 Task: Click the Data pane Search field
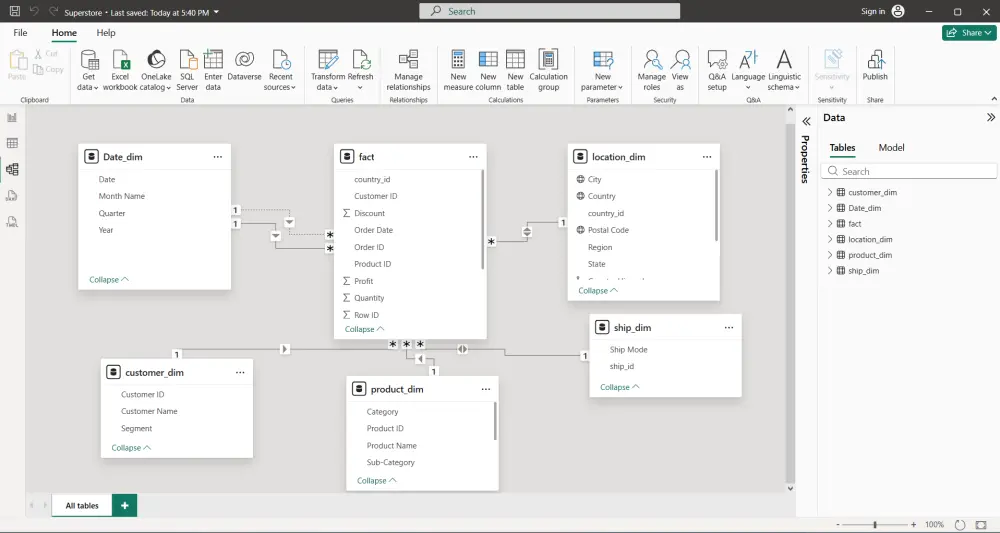909,172
